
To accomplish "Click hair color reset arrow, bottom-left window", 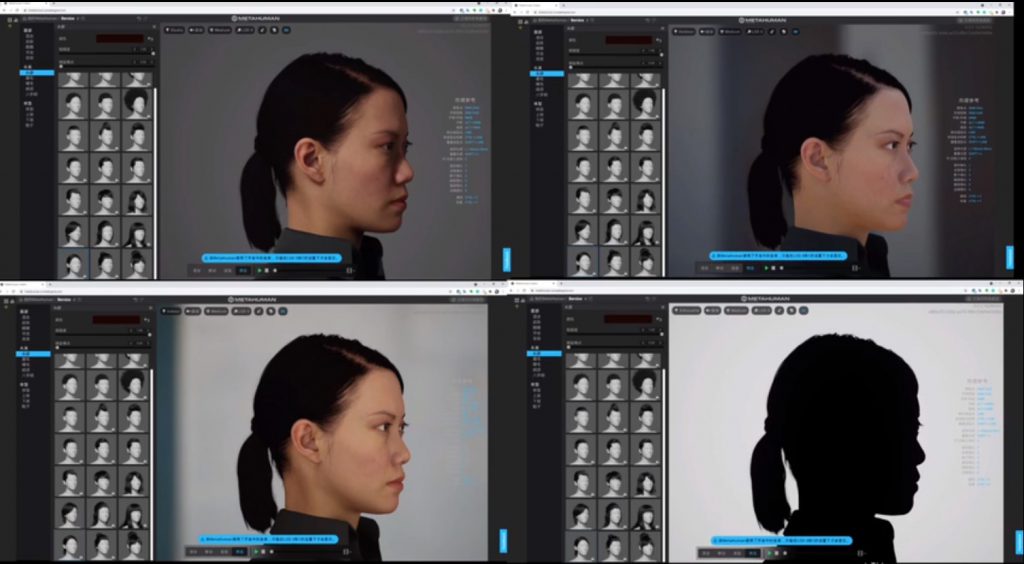I will pos(146,320).
